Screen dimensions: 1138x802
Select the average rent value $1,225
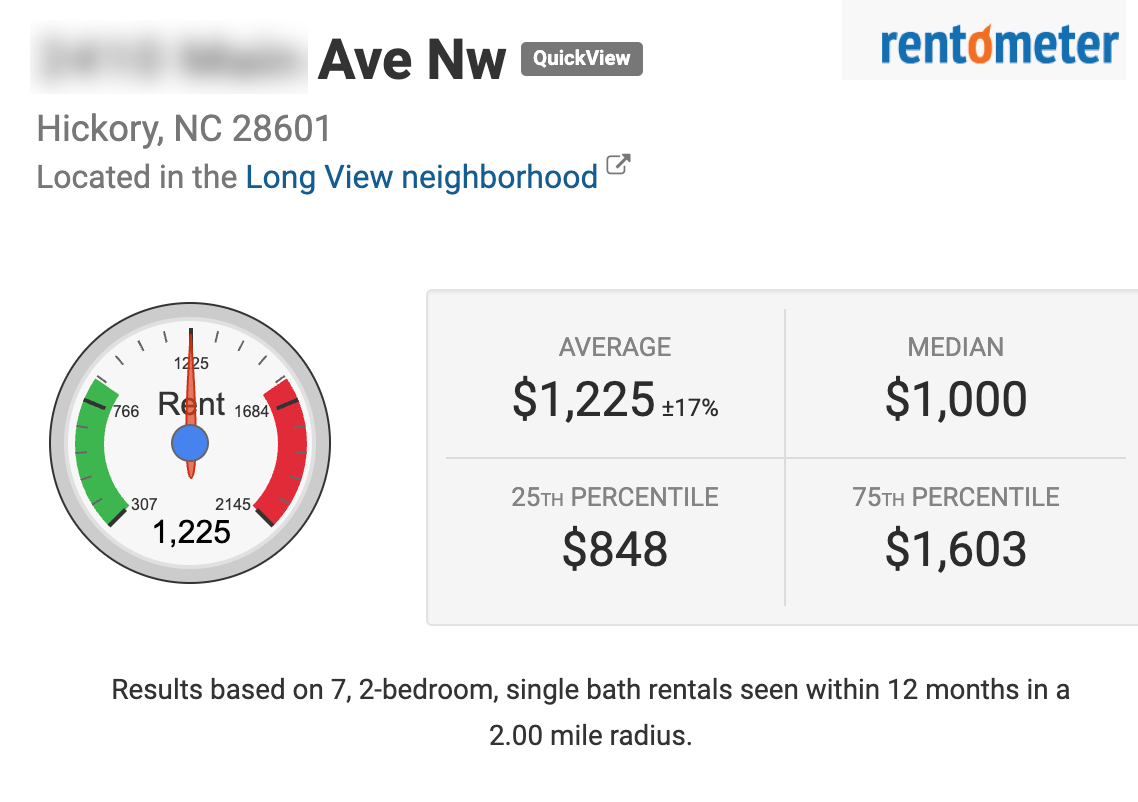coord(583,400)
